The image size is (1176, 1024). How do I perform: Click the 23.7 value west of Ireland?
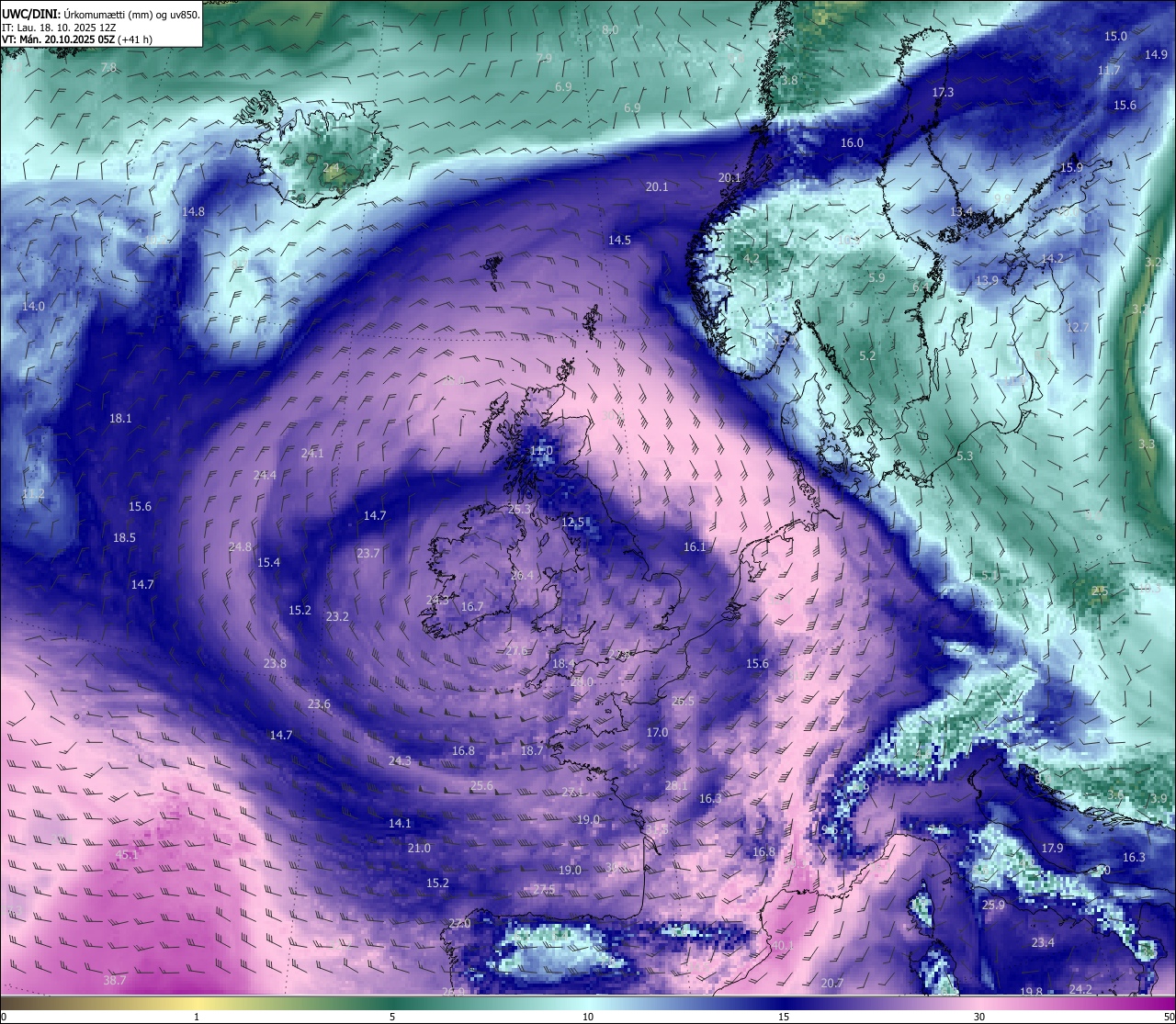pos(367,554)
